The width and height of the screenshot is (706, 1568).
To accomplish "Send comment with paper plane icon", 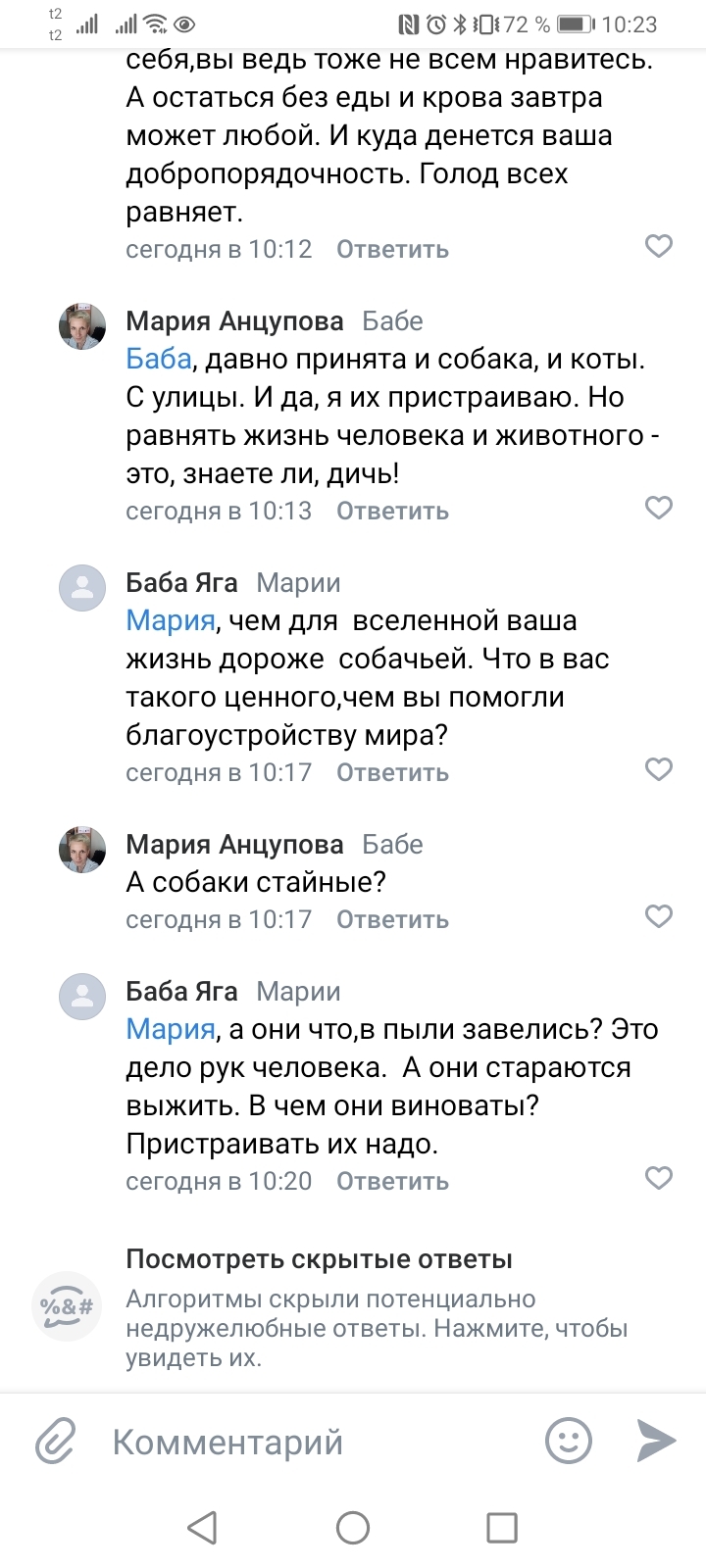I will [656, 1441].
